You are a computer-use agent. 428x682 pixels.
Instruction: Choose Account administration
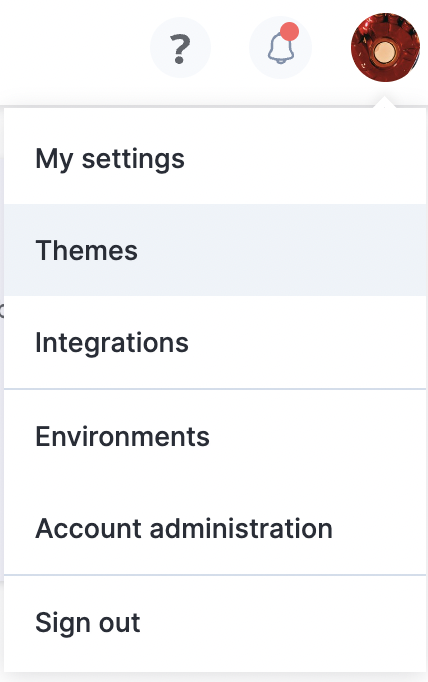tap(215, 528)
